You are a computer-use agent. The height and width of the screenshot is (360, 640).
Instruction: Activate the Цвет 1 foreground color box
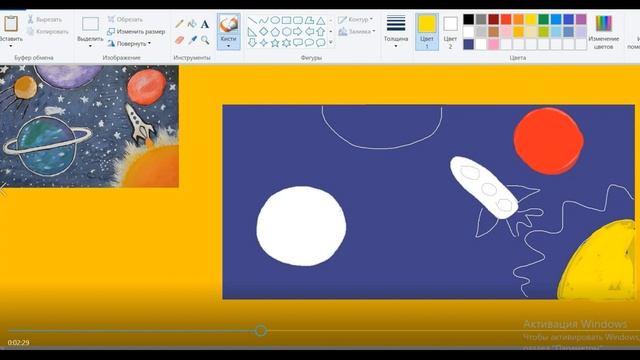coord(427,32)
